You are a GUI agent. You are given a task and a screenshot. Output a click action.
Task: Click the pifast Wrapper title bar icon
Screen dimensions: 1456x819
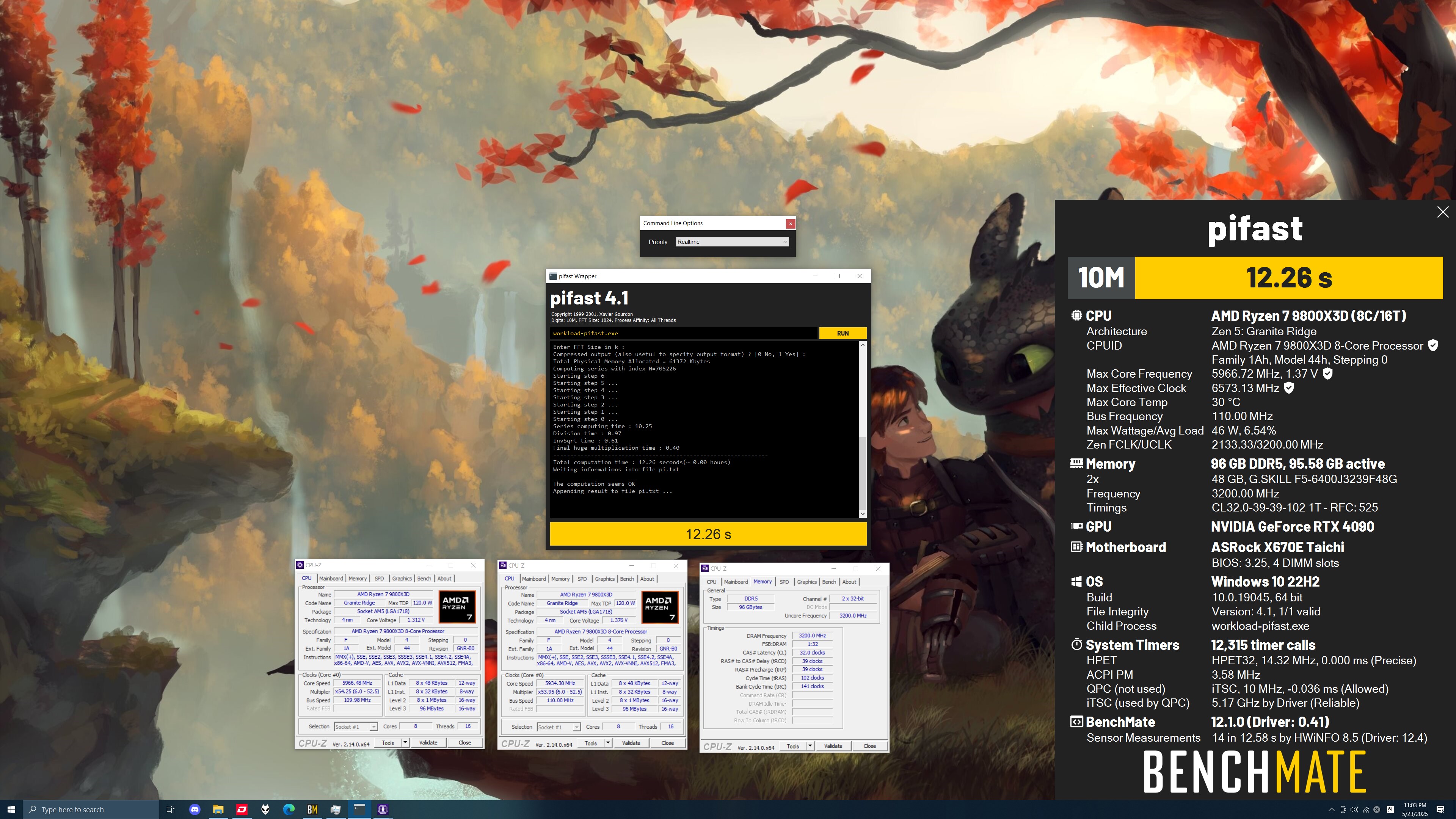[x=553, y=276]
